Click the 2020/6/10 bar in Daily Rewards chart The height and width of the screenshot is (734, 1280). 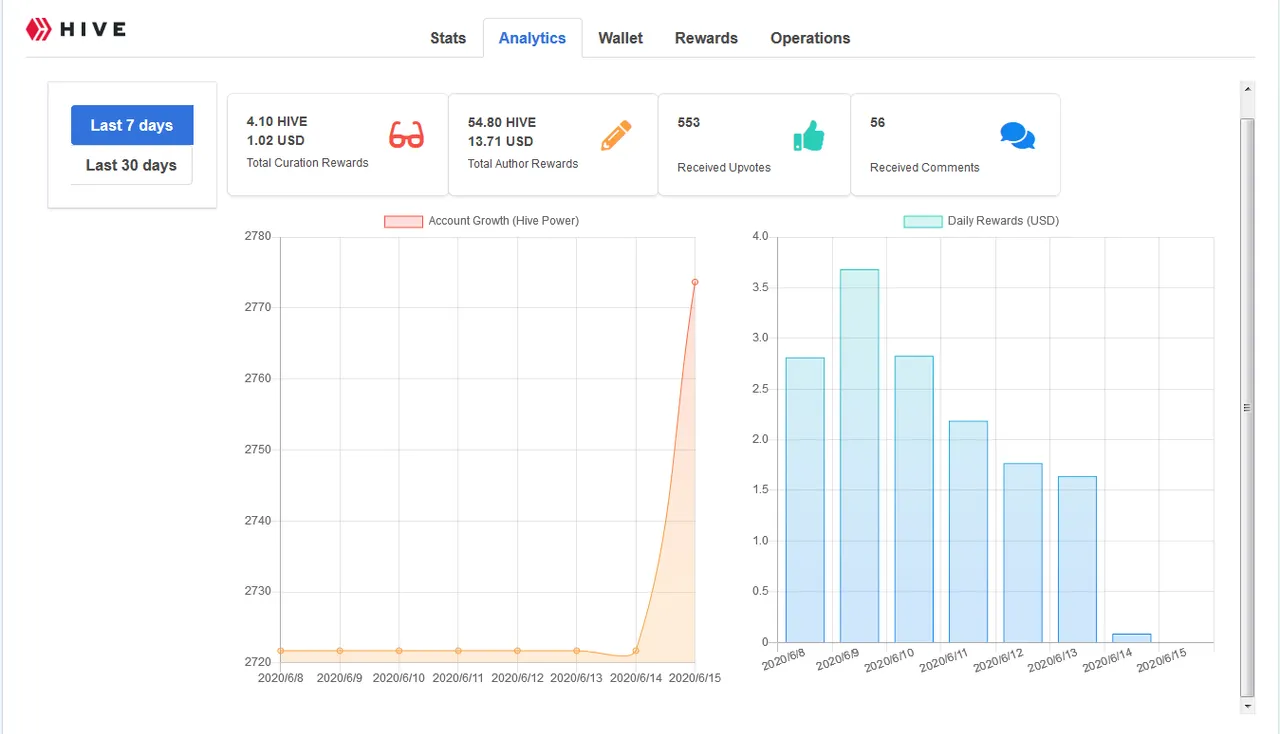(x=914, y=499)
